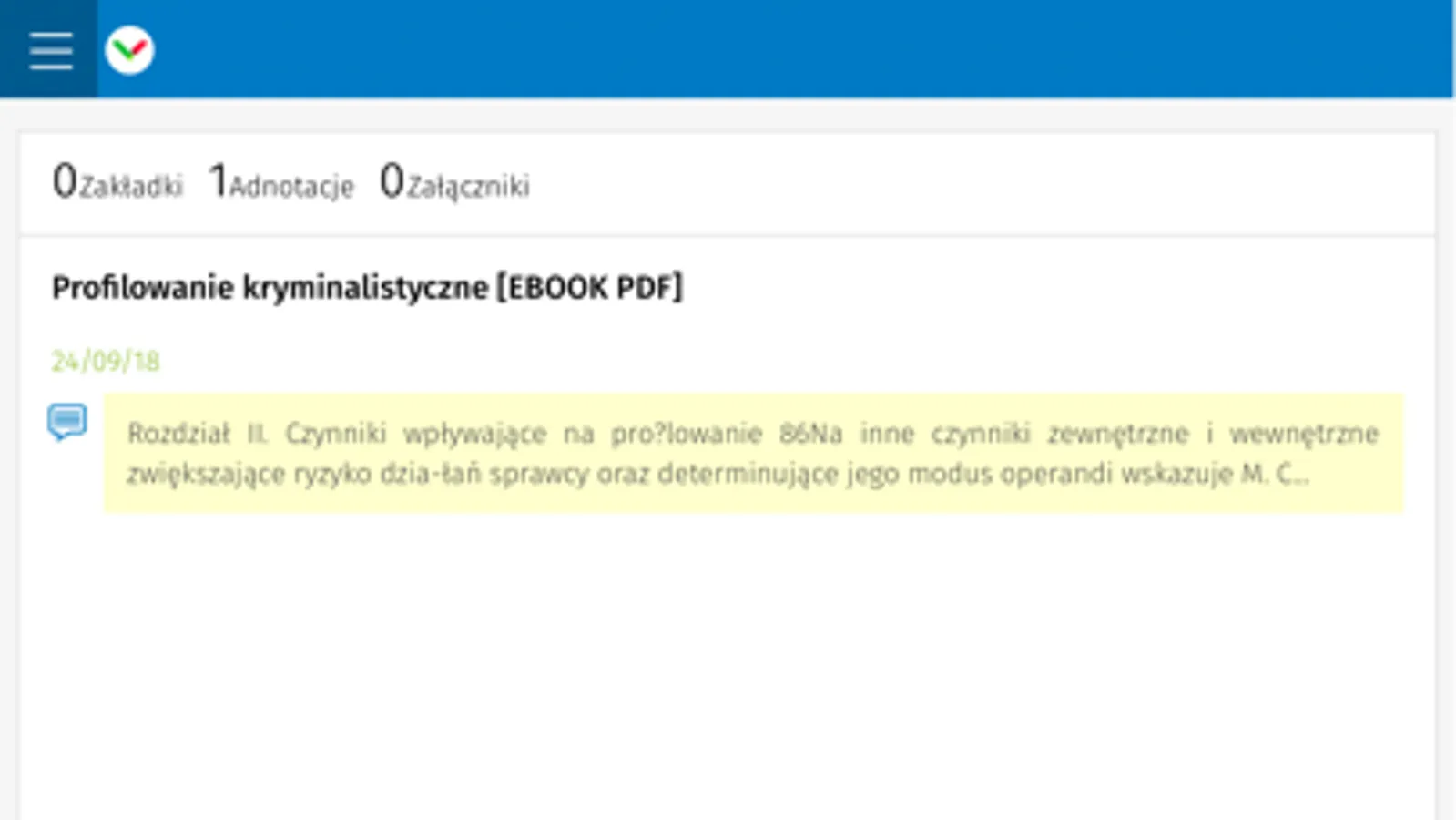Switch to the Załączniki tab
The image size is (1456, 820).
tap(454, 180)
